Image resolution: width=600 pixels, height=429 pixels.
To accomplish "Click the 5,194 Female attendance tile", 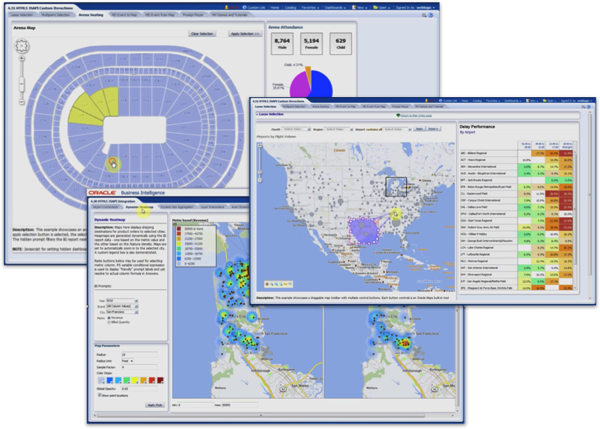I will pyautogui.click(x=311, y=44).
